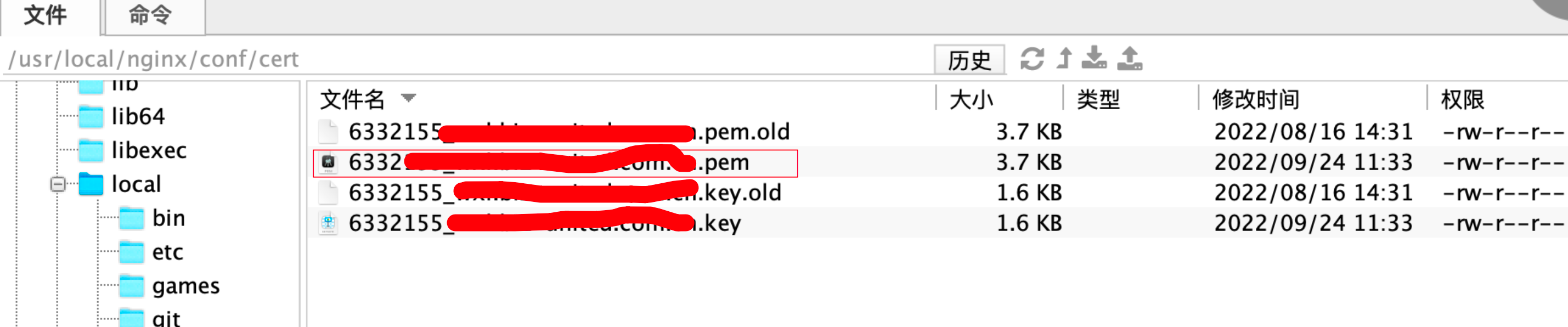
Task: Click the .pem.old file icon
Action: point(328,132)
